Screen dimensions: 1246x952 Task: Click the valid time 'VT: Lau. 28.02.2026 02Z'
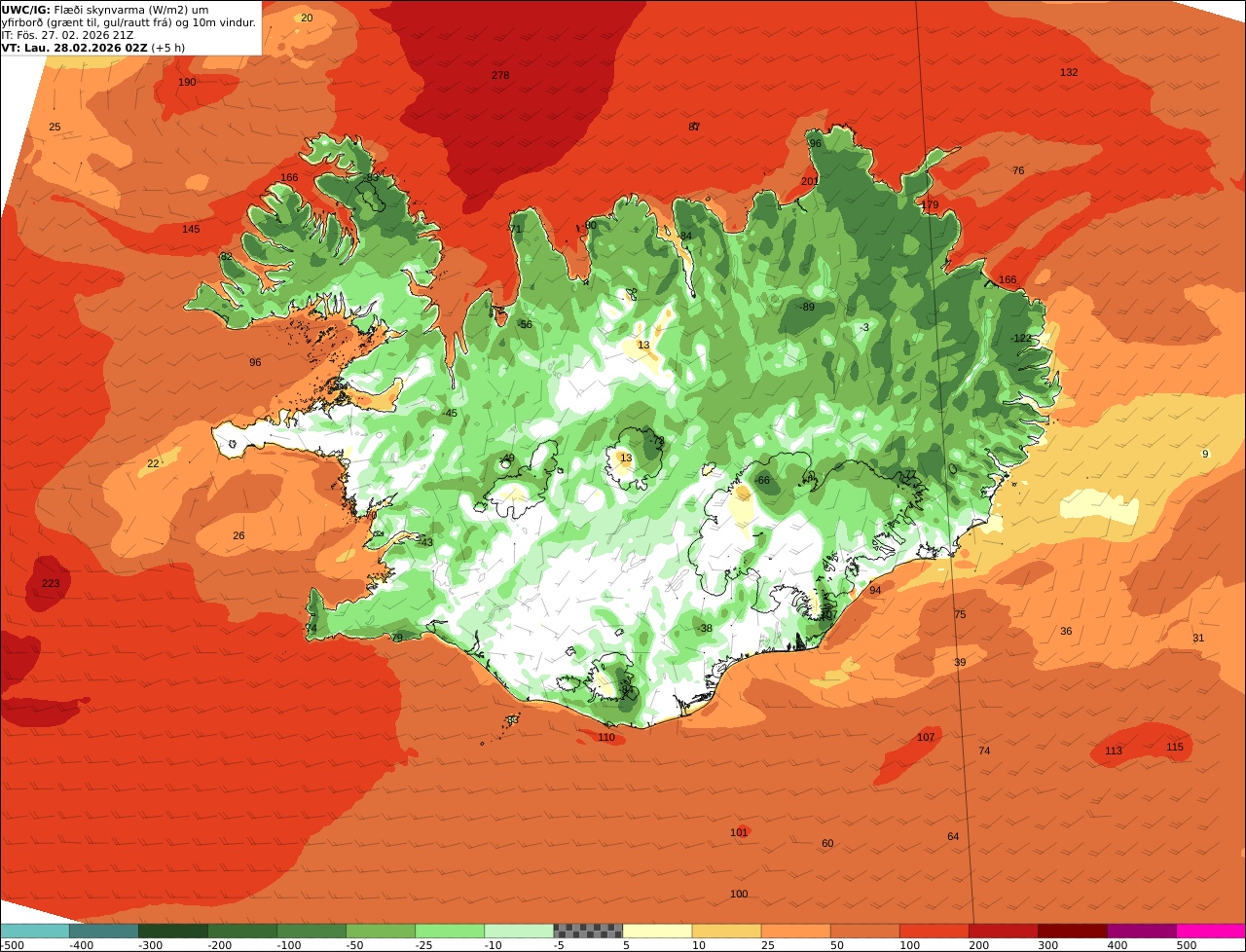click(75, 47)
